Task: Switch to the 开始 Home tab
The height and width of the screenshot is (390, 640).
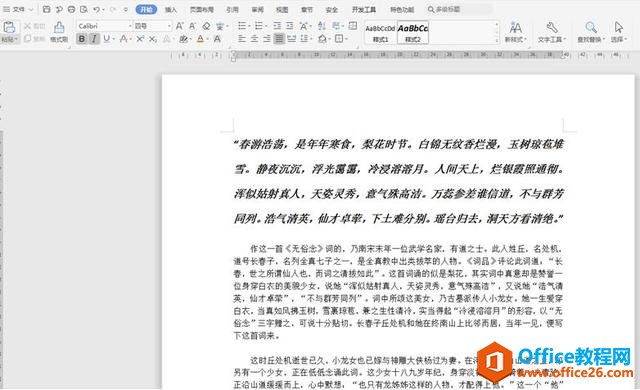Action: pyautogui.click(x=146, y=9)
